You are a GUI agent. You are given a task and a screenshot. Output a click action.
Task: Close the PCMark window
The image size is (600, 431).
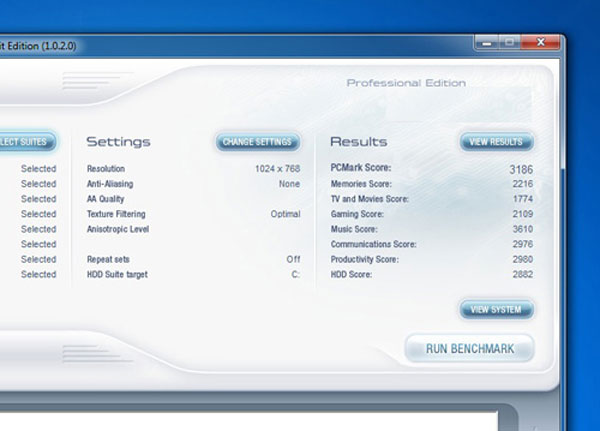click(540, 42)
